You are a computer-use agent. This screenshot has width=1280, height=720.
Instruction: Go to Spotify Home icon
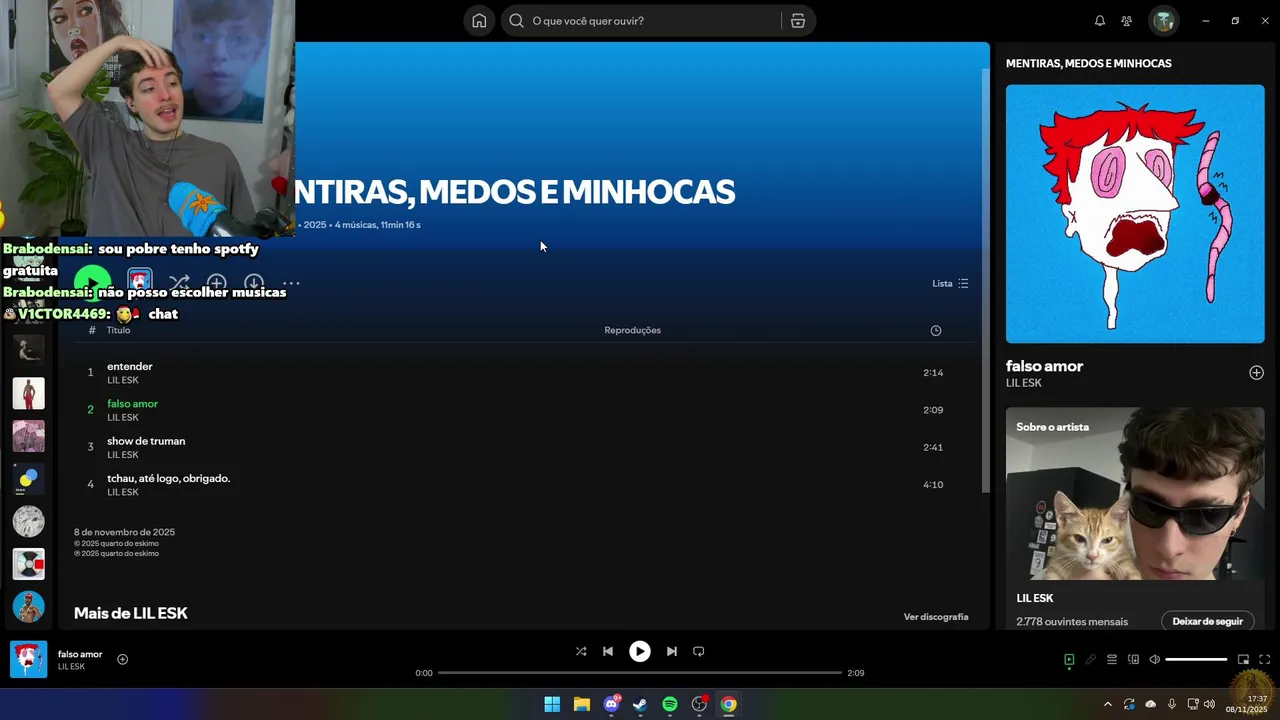tap(479, 21)
